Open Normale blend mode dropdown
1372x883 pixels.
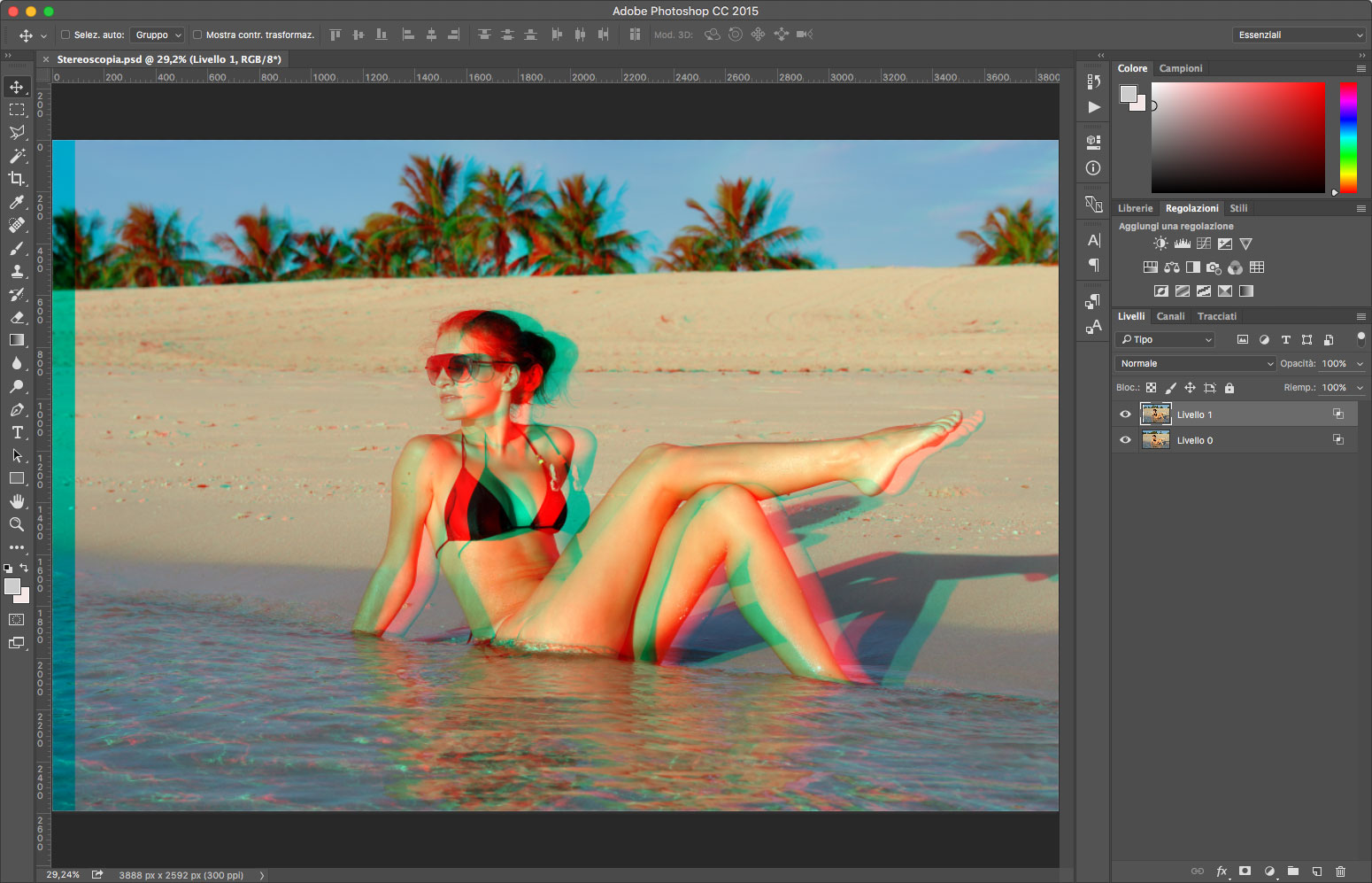tap(1195, 364)
